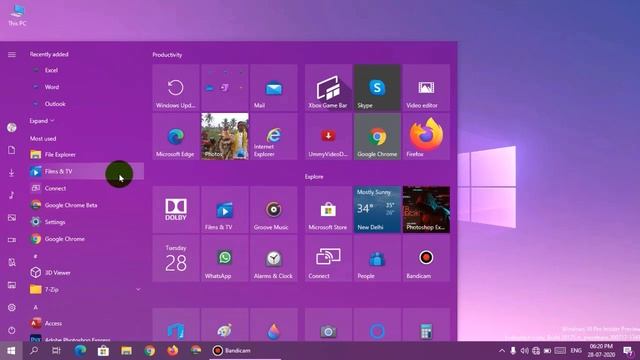Open taskbar Search
The height and width of the screenshot is (360, 640).
pos(34,351)
